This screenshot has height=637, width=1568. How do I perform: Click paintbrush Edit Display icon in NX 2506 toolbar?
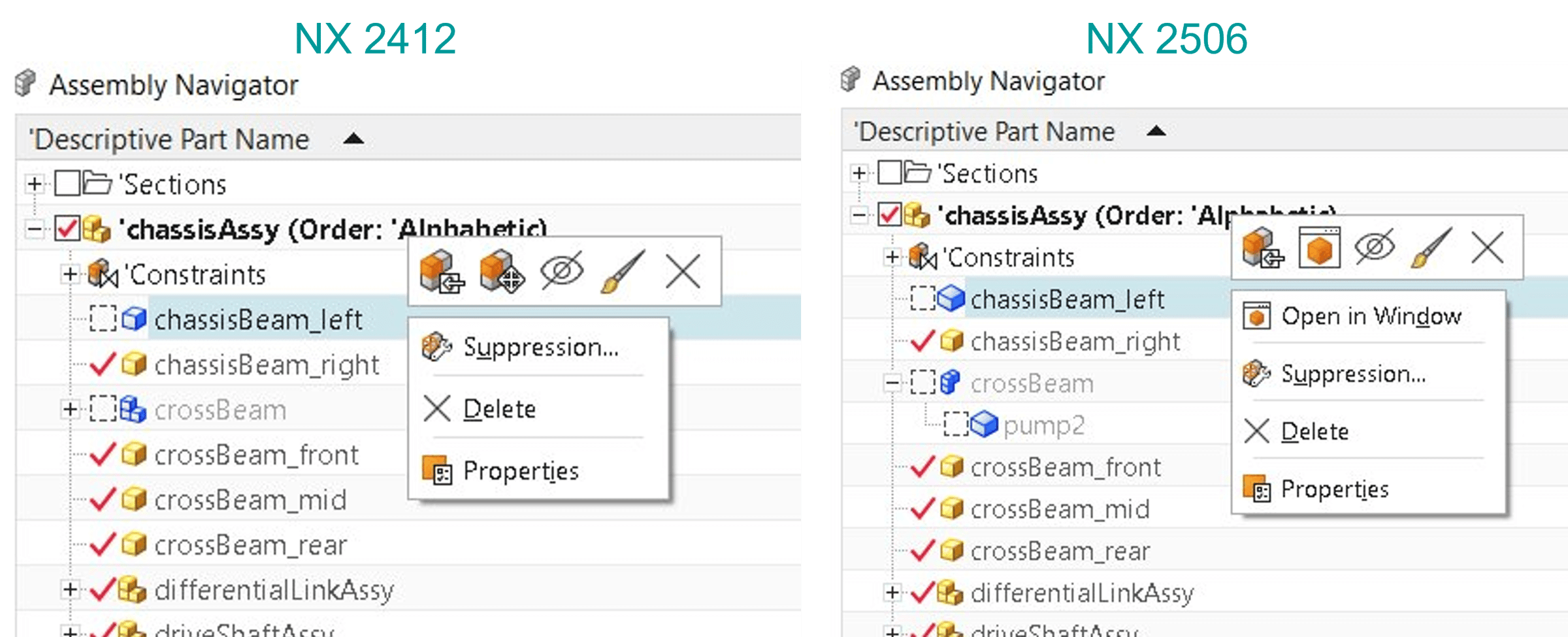[1431, 248]
